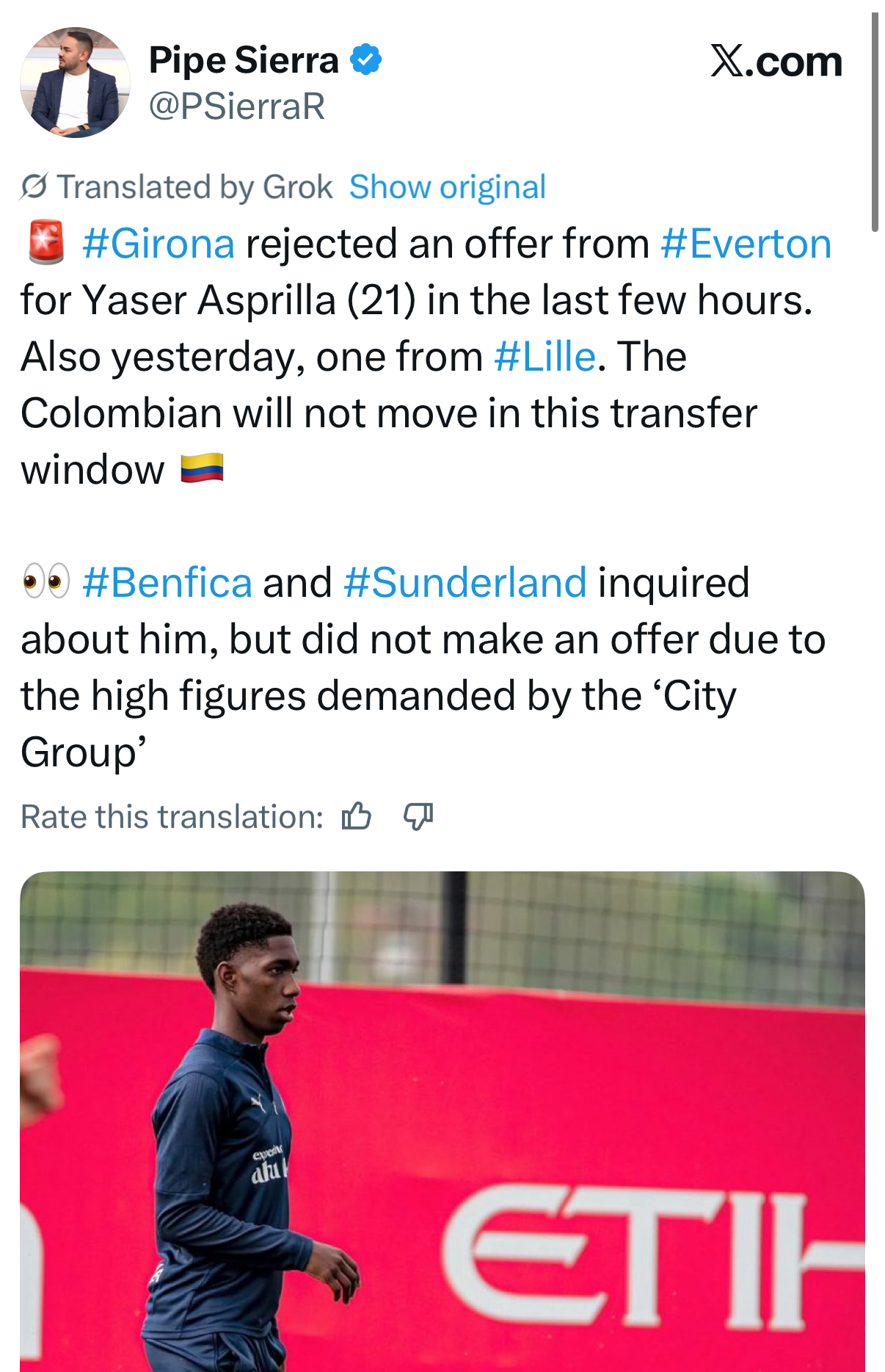Open Pipe Sierra's profile picture
This screenshot has width=885, height=1372.
tap(75, 82)
